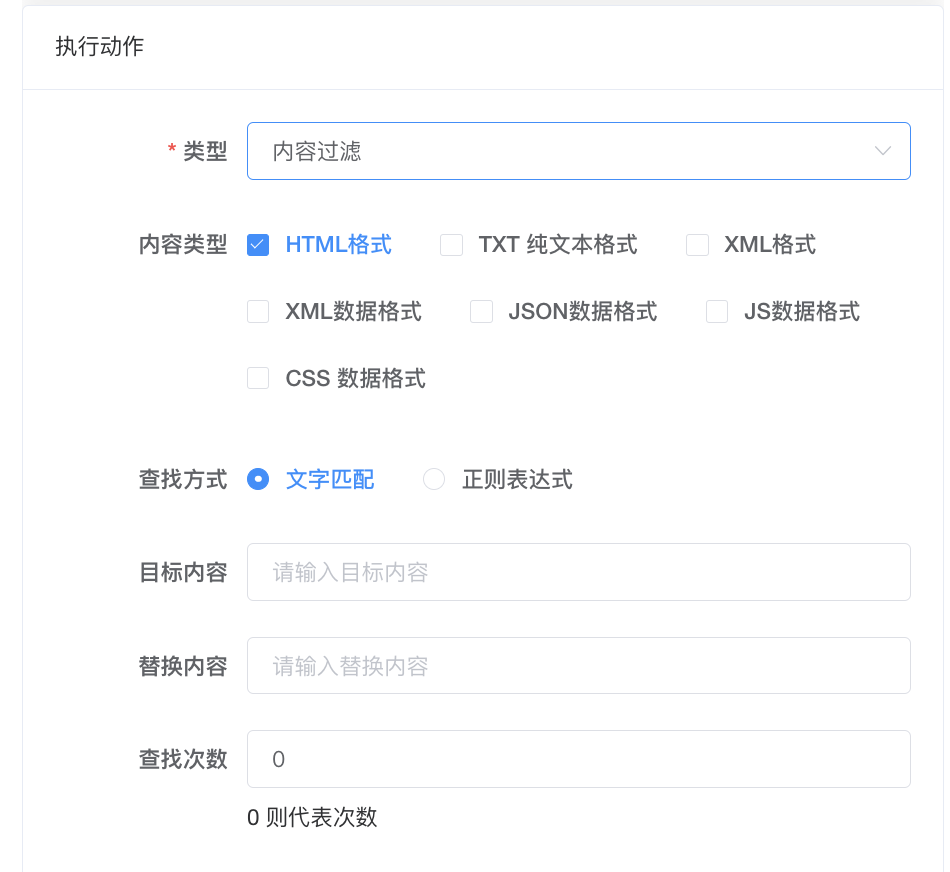Click the required 类型 label

tap(204, 151)
